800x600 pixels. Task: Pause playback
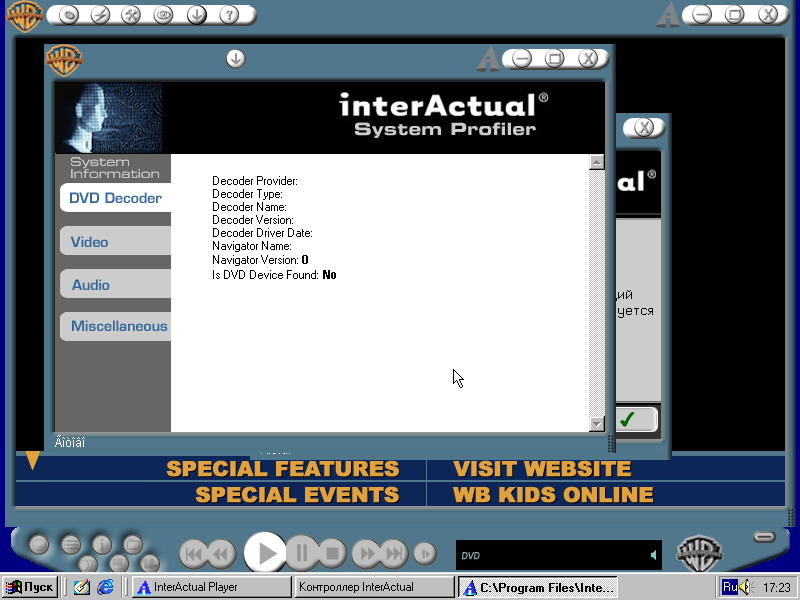coord(302,553)
